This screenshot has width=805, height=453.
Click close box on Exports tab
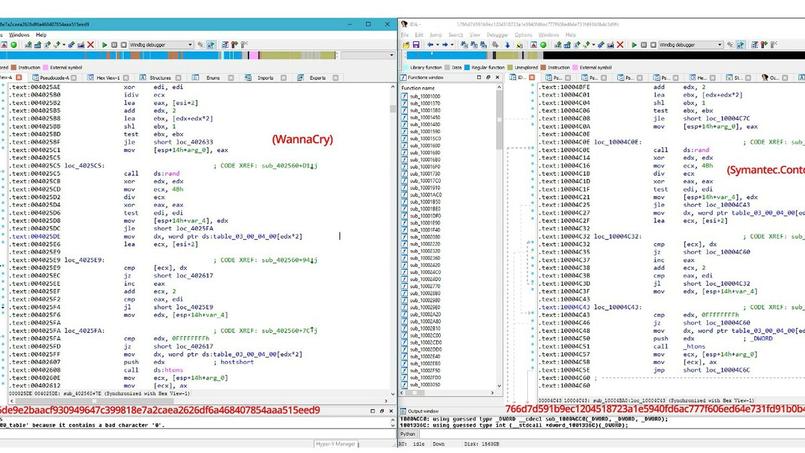335,78
